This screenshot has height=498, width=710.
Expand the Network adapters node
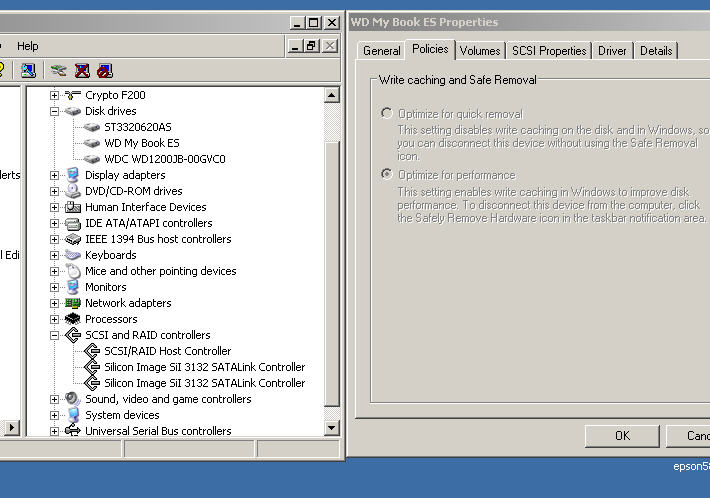pos(54,303)
